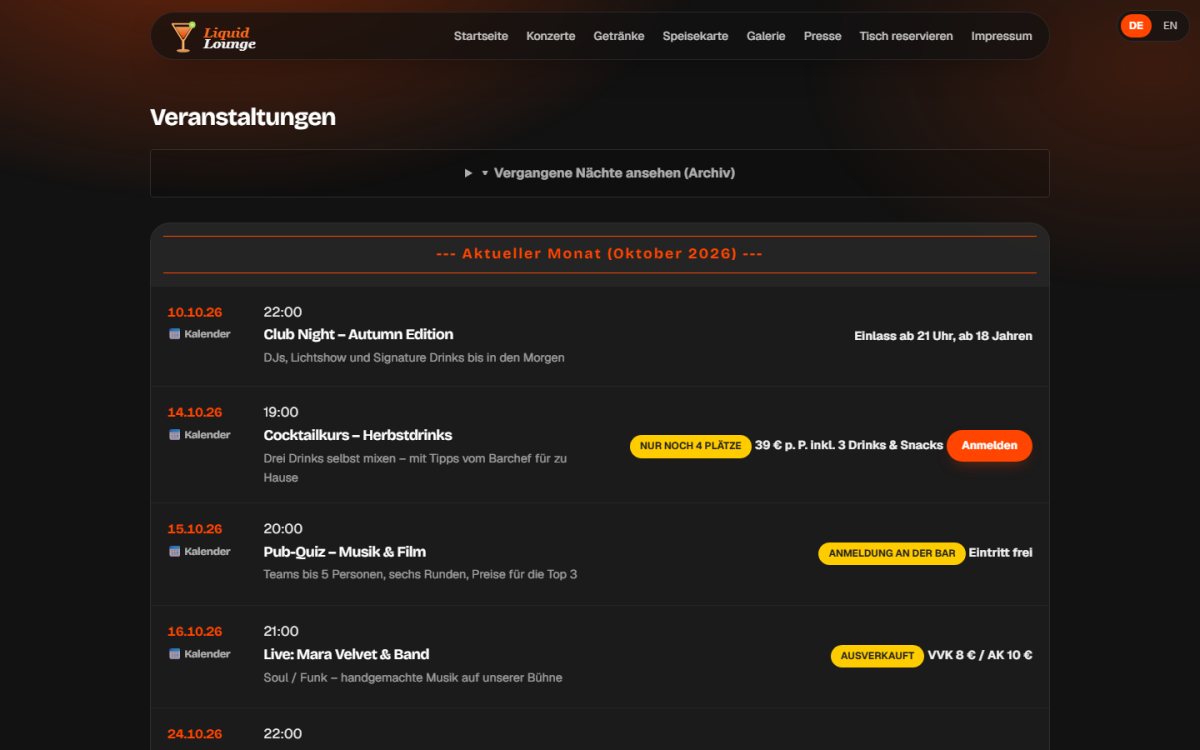Click the calendar icon for 14.10.26 Cocktailkurs
This screenshot has height=750, width=1200.
pos(174,435)
